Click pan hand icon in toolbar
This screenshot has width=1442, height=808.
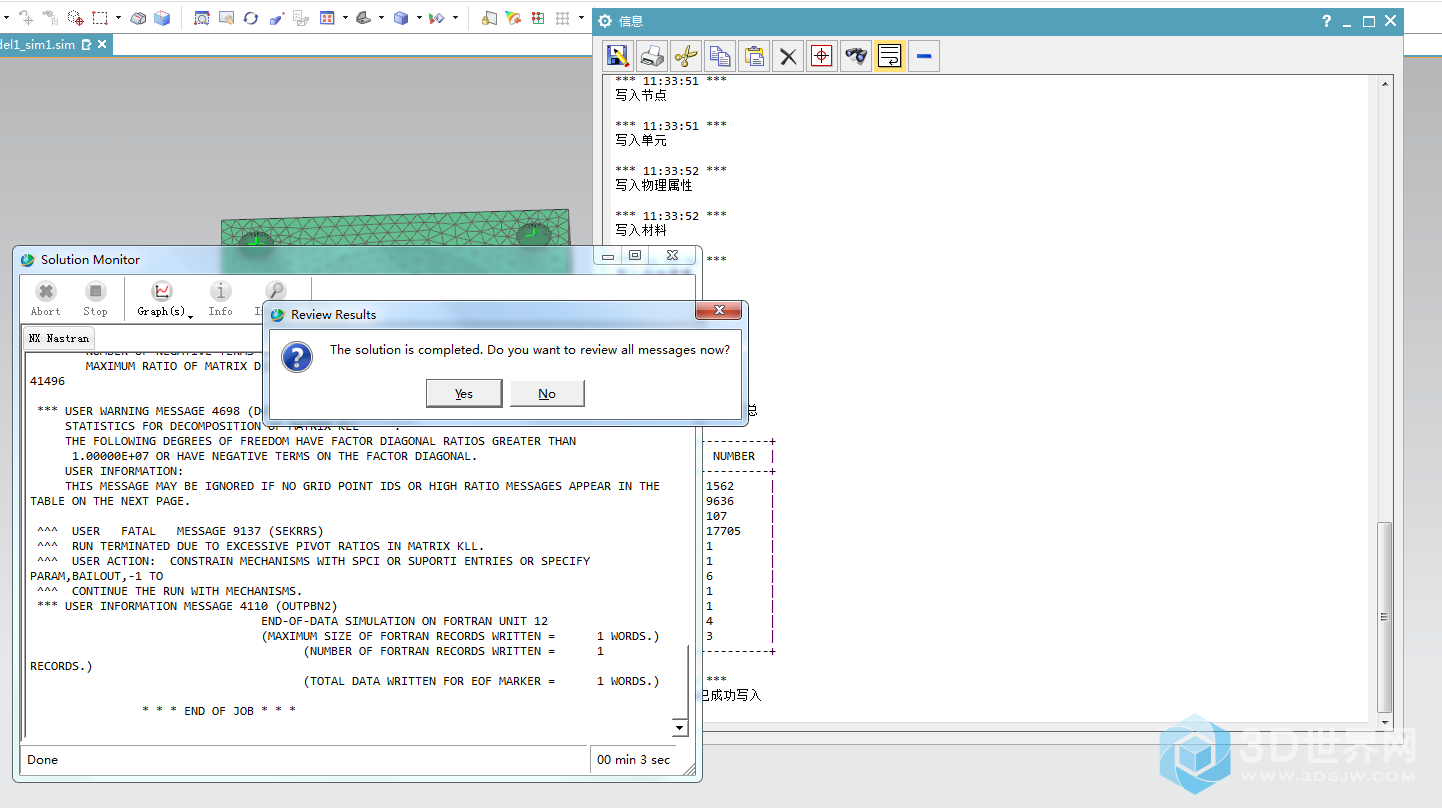coord(226,18)
